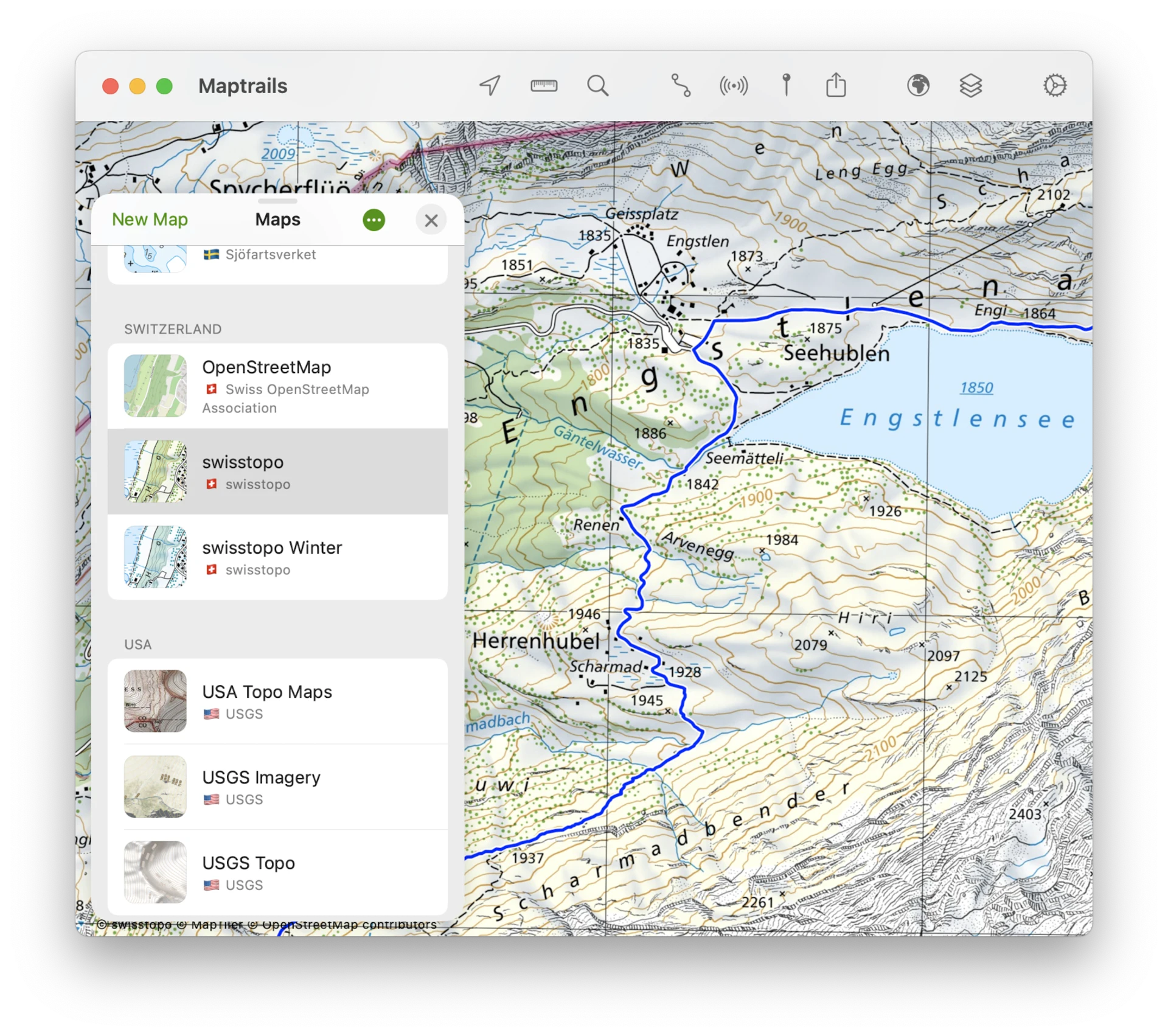The width and height of the screenshot is (1168, 1036).
Task: Click the globe maps icon
Action: point(918,86)
